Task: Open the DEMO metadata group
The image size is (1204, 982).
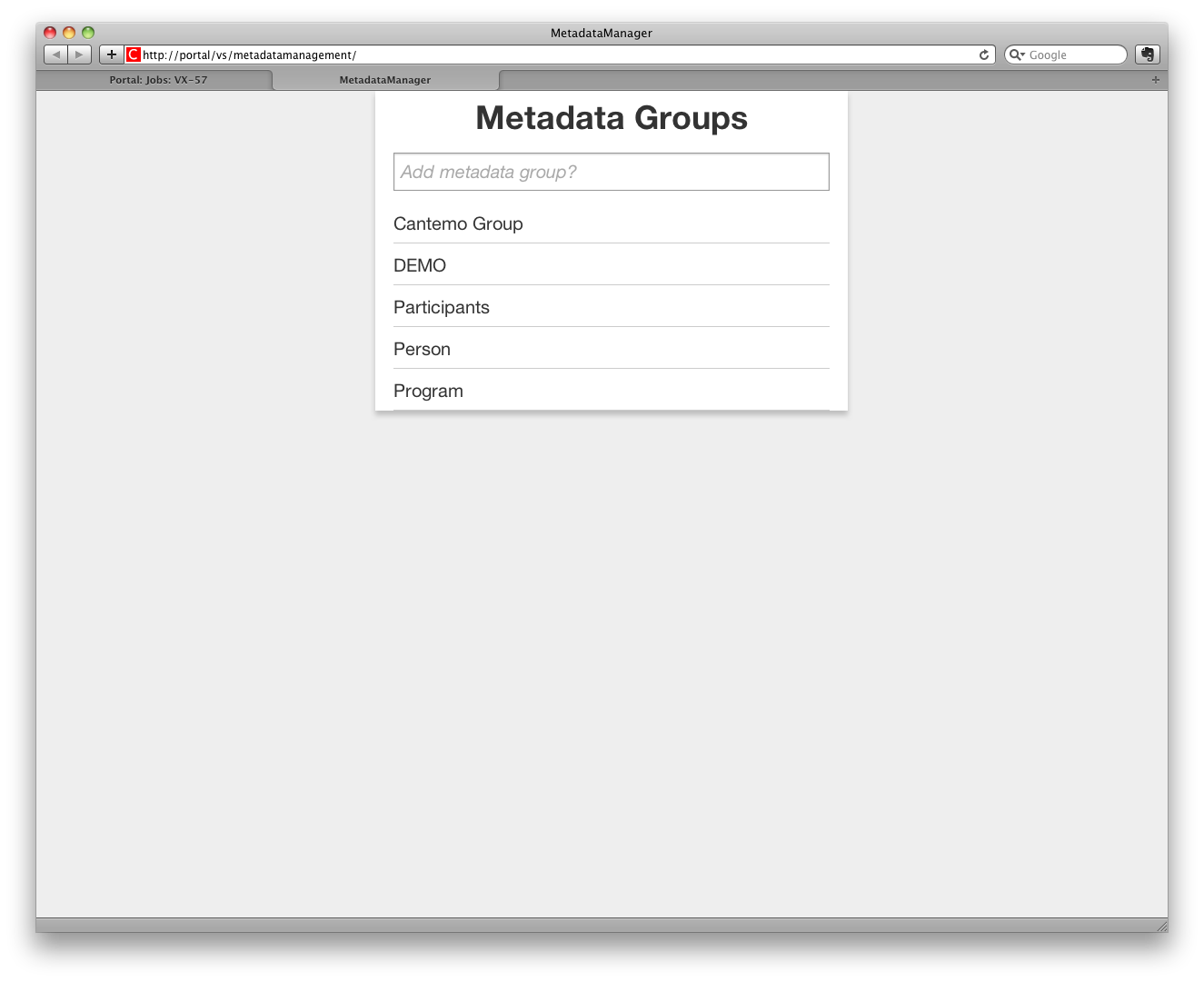Action: click(x=612, y=265)
